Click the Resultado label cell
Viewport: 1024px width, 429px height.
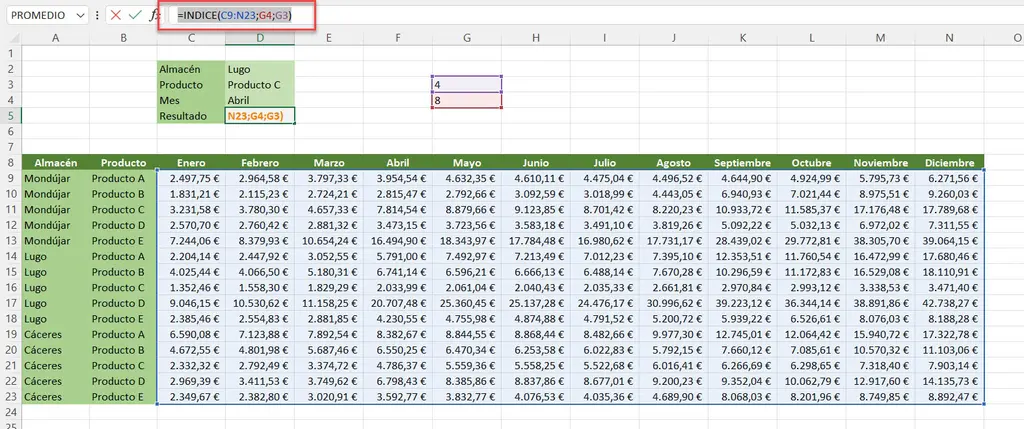click(x=191, y=116)
